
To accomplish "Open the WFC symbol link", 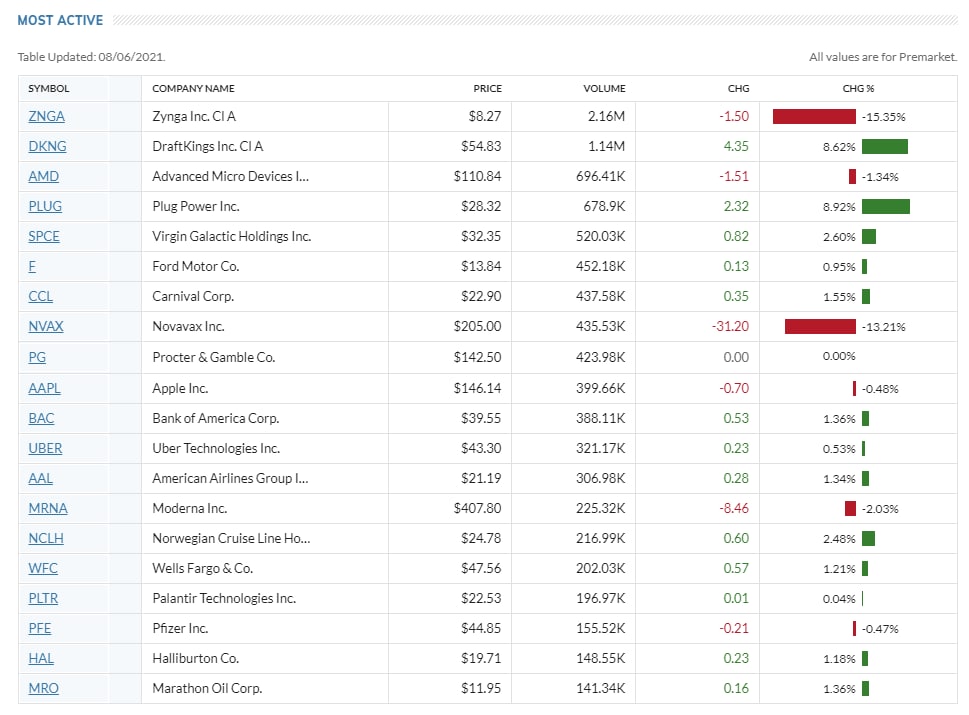I will click(x=43, y=568).
